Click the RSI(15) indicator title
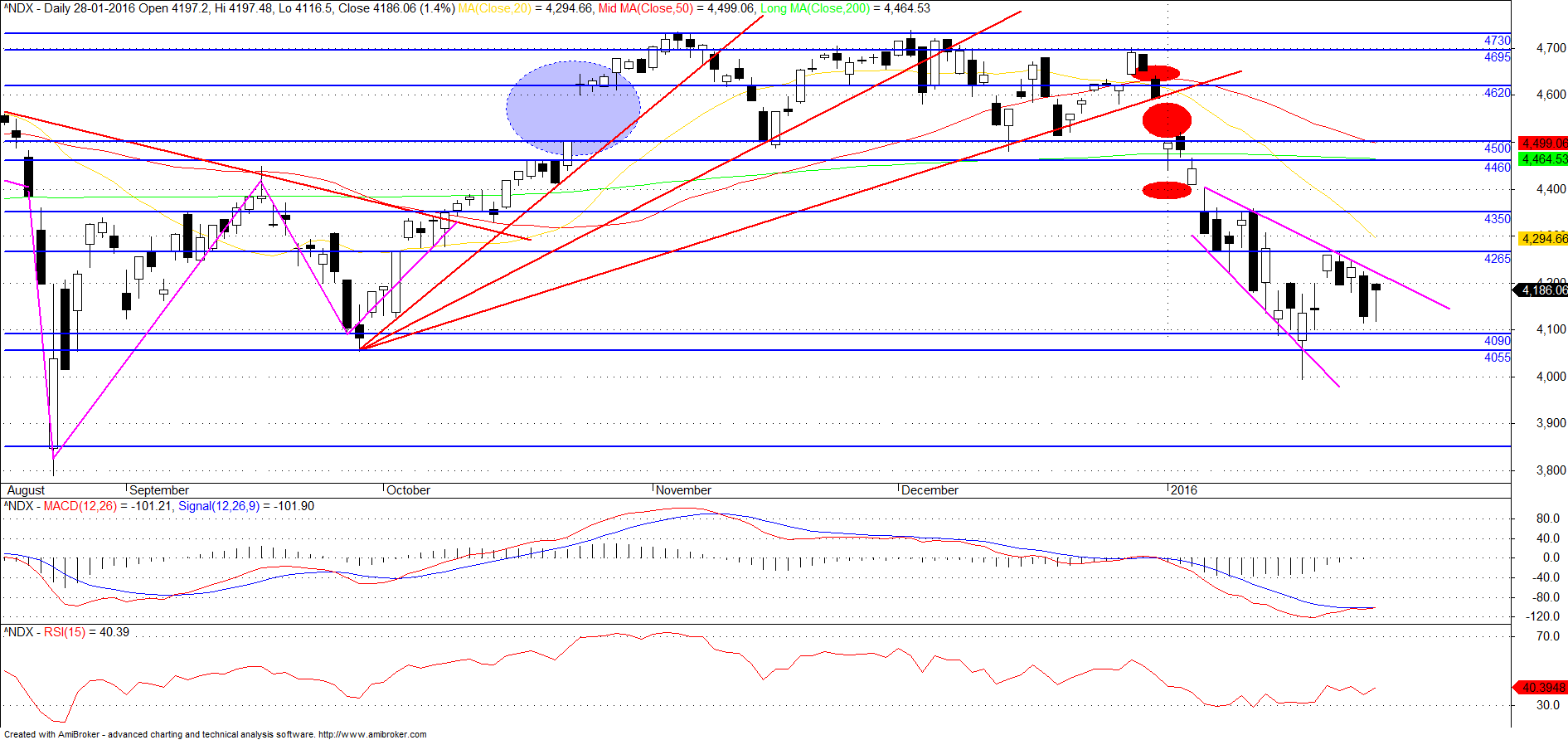The image size is (1568, 740). coord(65,632)
